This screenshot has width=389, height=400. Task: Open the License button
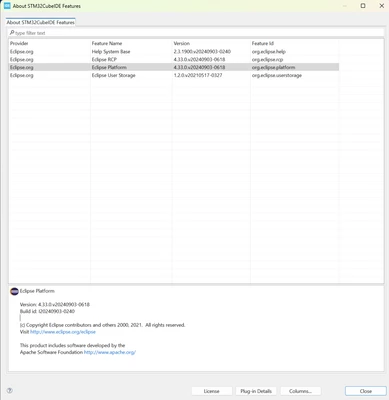212,391
